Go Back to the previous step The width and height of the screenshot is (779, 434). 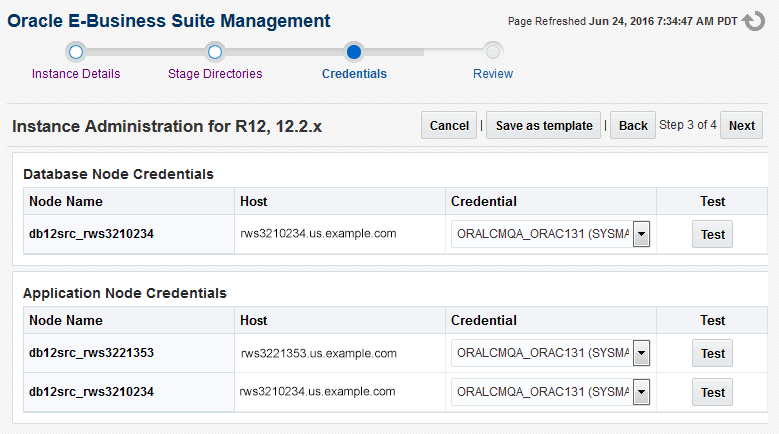tap(633, 125)
